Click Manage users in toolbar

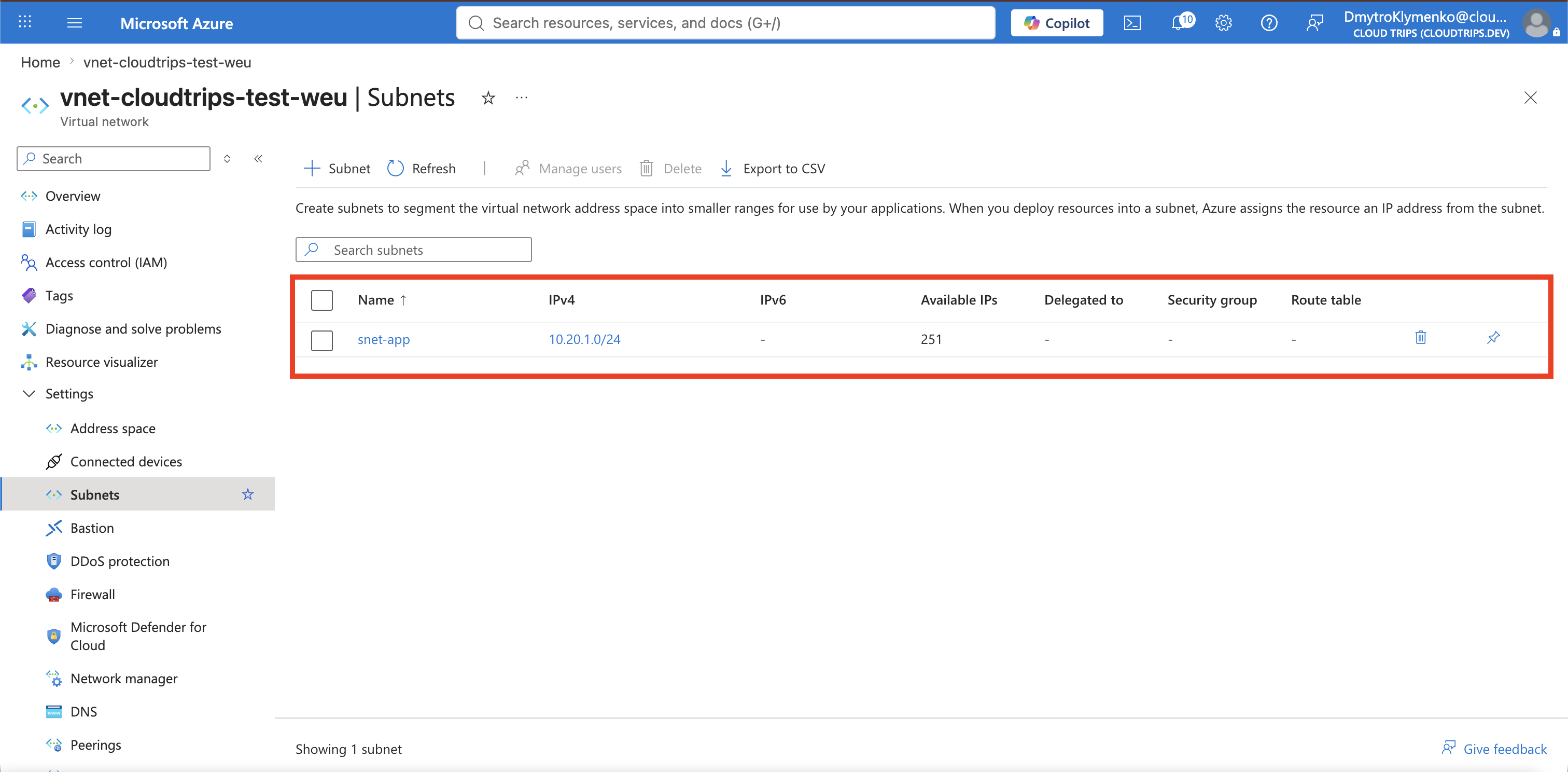click(x=568, y=169)
